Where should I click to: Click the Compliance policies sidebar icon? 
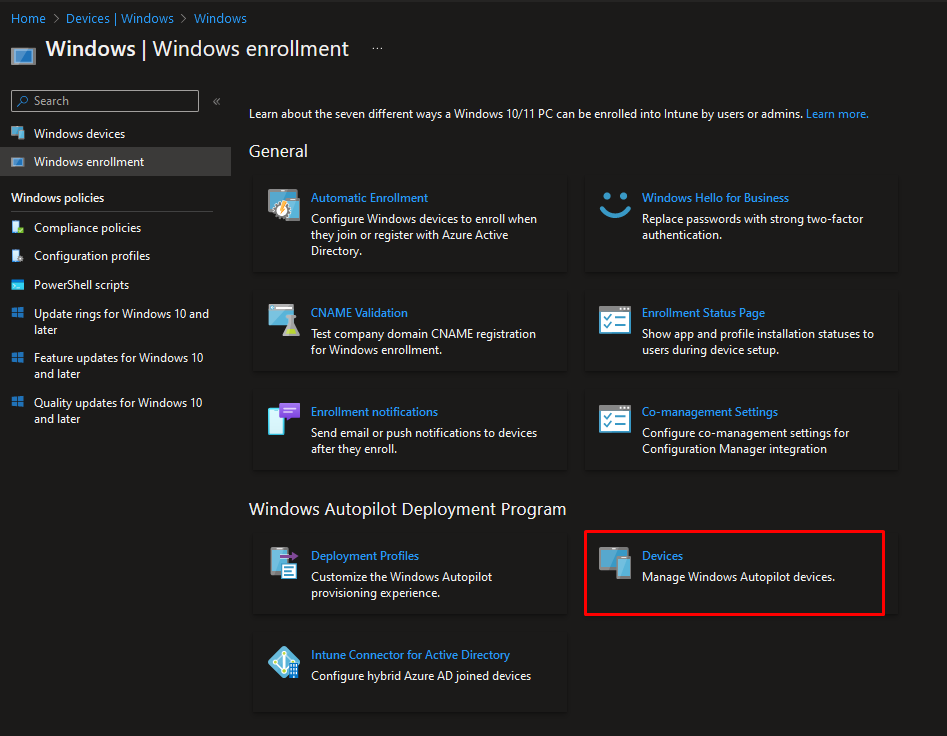(x=18, y=228)
